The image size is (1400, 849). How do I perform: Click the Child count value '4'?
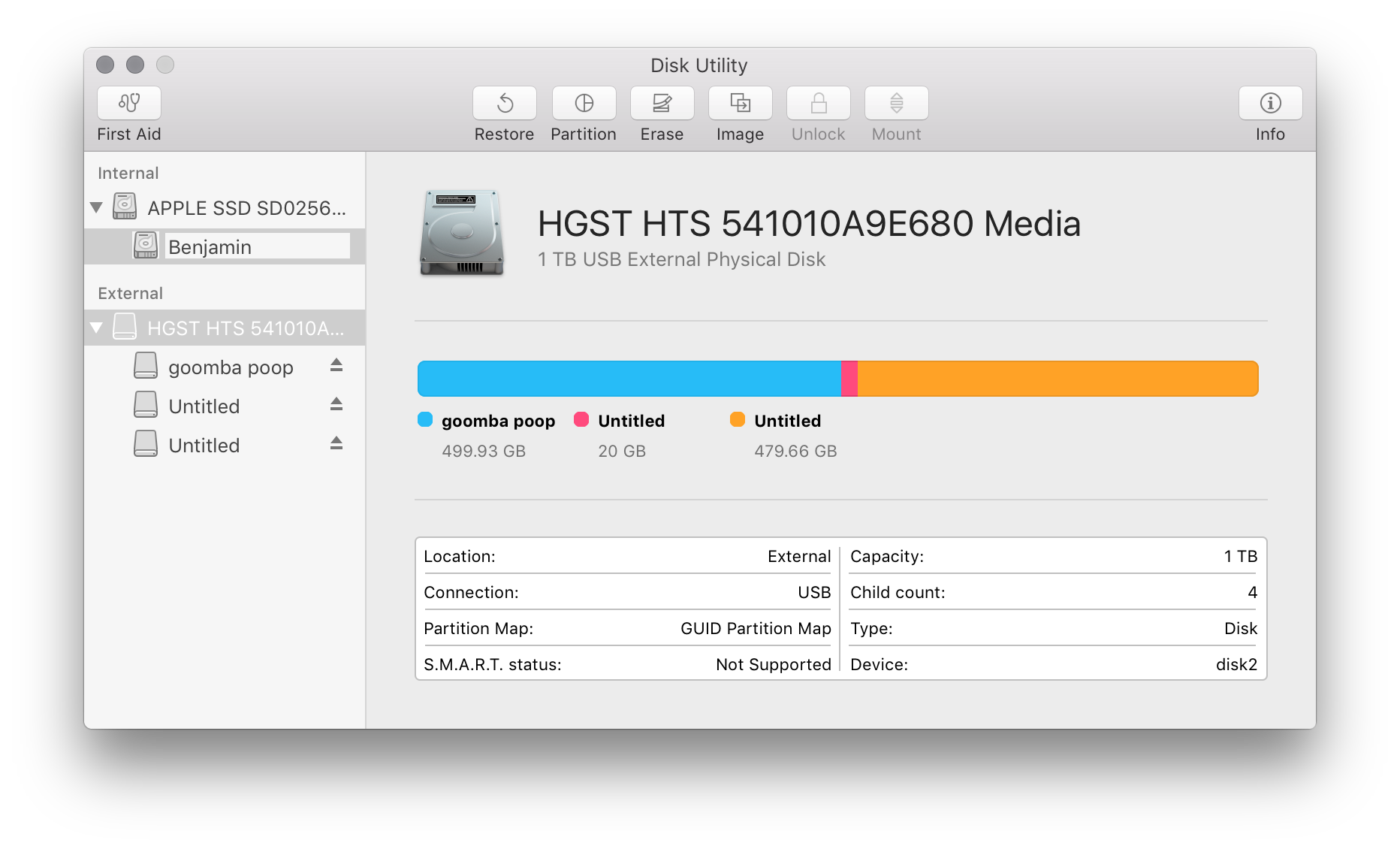(x=1253, y=592)
